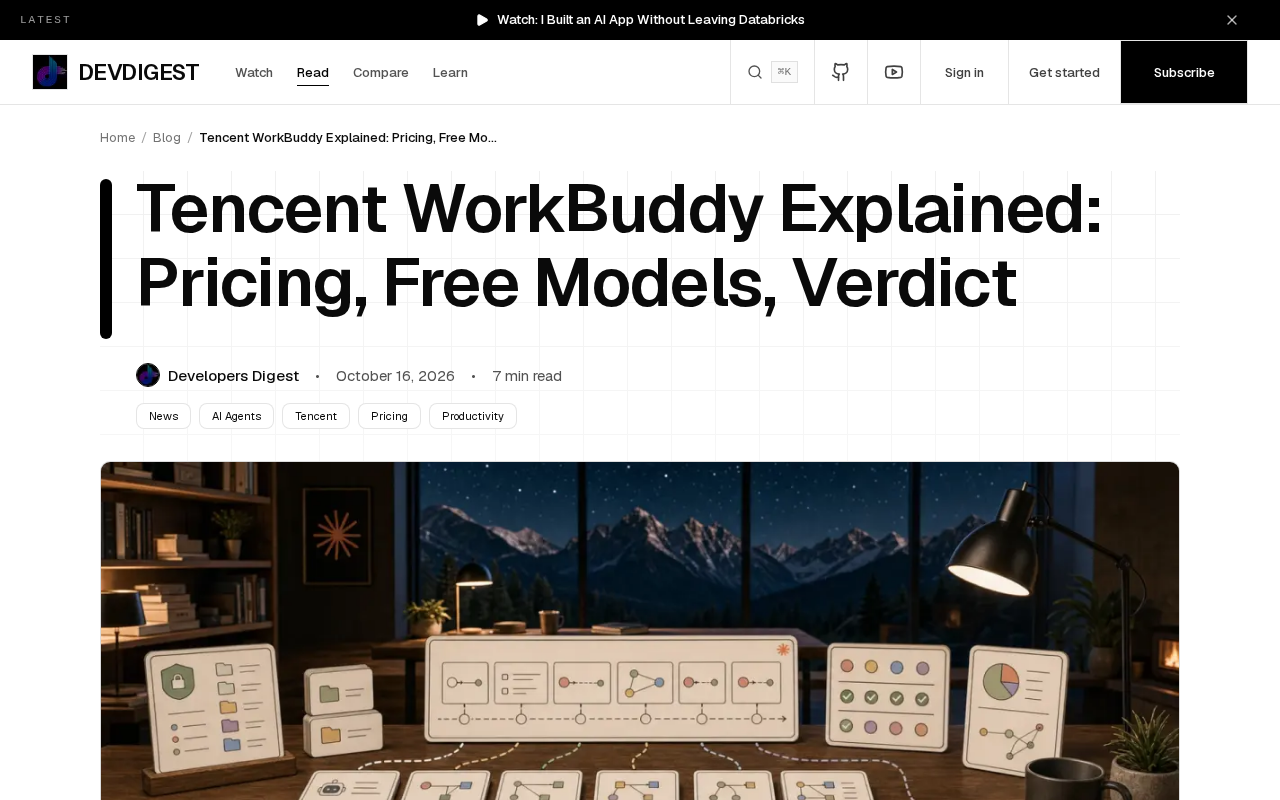Open the Compare menu item

381,72
